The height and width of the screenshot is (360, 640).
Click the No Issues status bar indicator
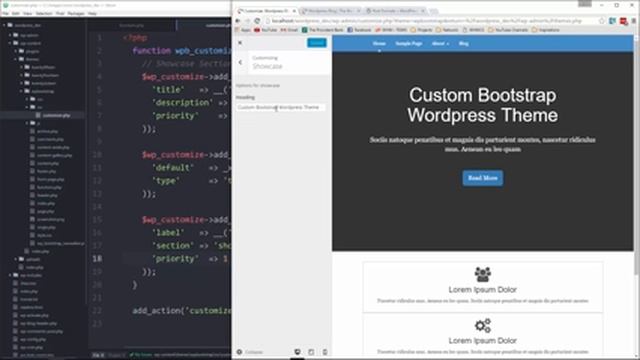point(140,355)
